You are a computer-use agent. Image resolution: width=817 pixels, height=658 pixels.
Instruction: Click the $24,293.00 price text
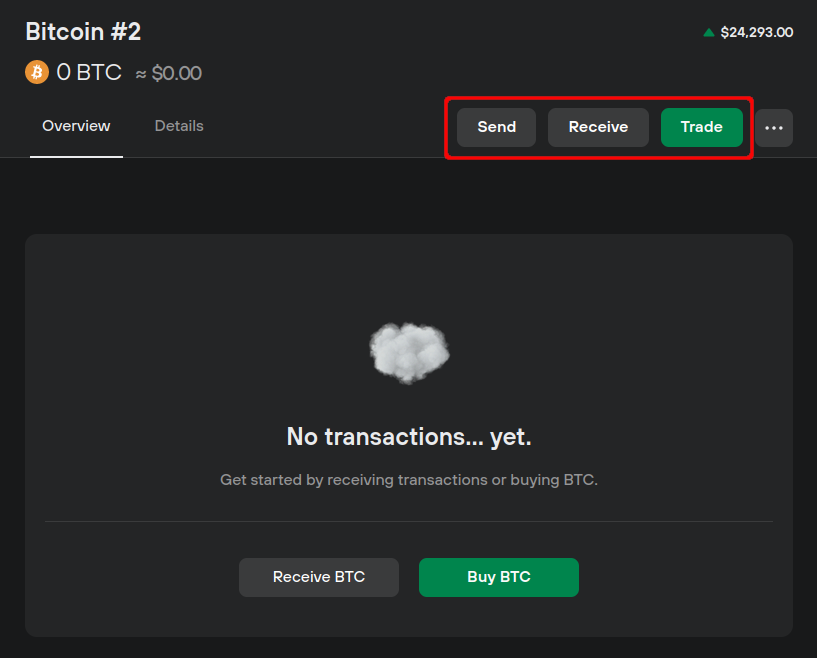point(757,32)
